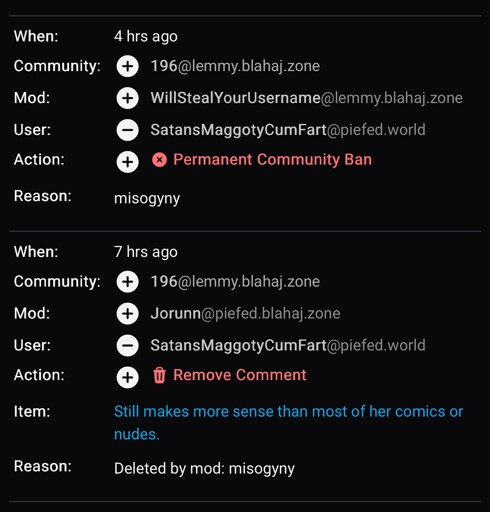Click minus icon beside user in second entry
490x512 pixels.
128,345
